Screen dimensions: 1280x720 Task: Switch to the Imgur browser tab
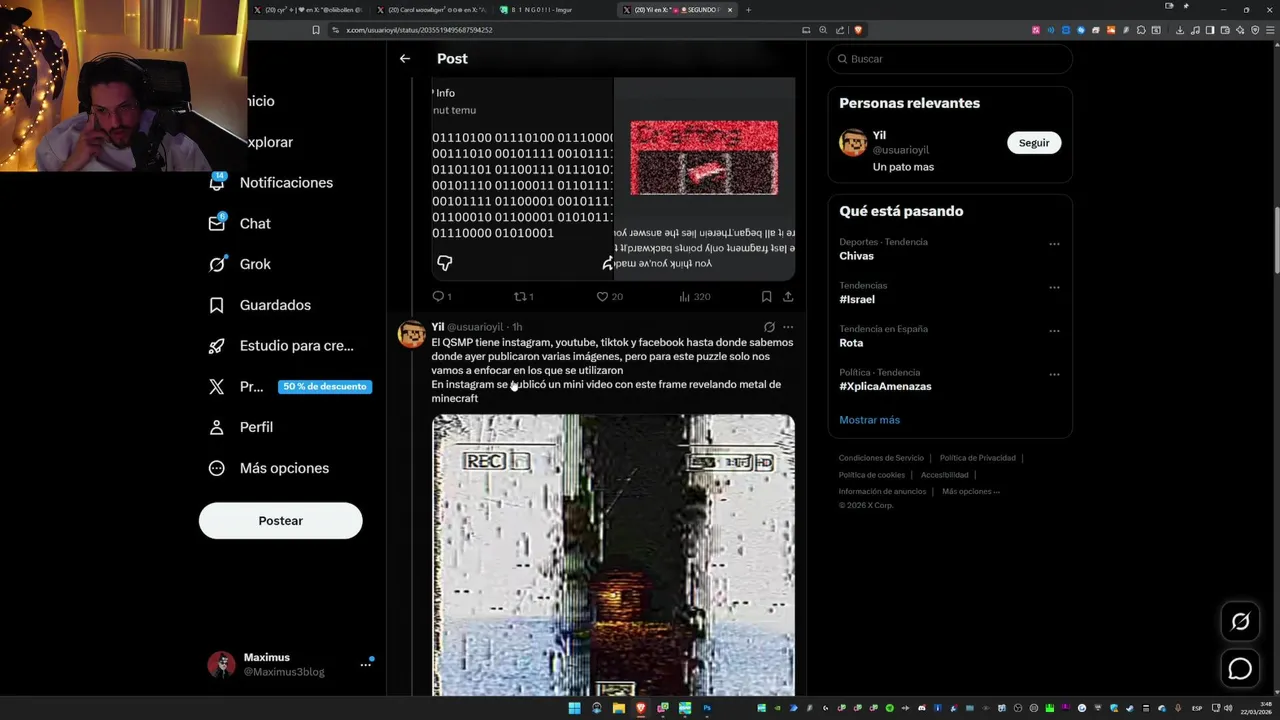(x=554, y=10)
